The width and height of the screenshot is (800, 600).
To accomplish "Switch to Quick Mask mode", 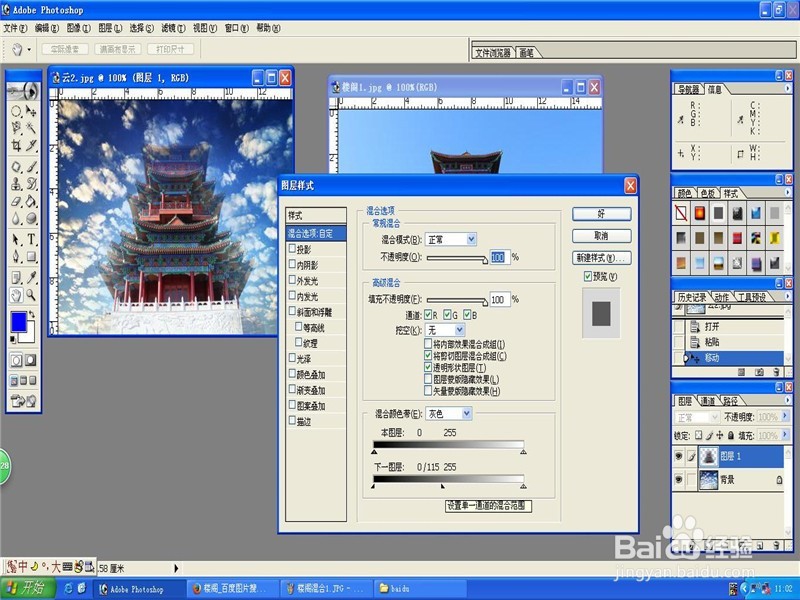I will [x=31, y=360].
